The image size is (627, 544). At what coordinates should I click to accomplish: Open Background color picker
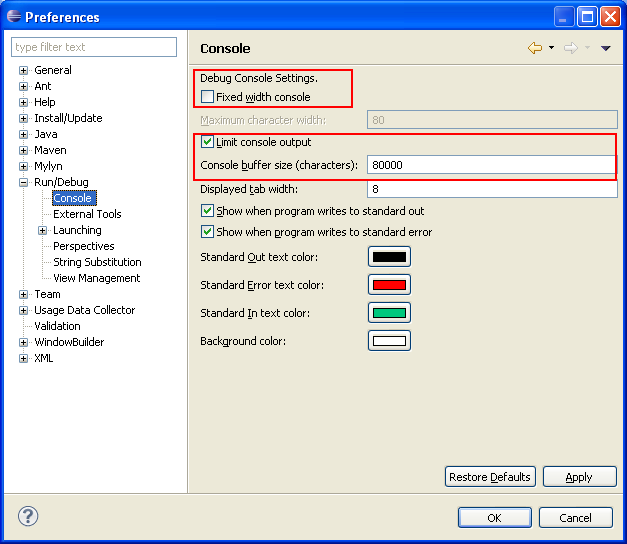pyautogui.click(x=389, y=340)
